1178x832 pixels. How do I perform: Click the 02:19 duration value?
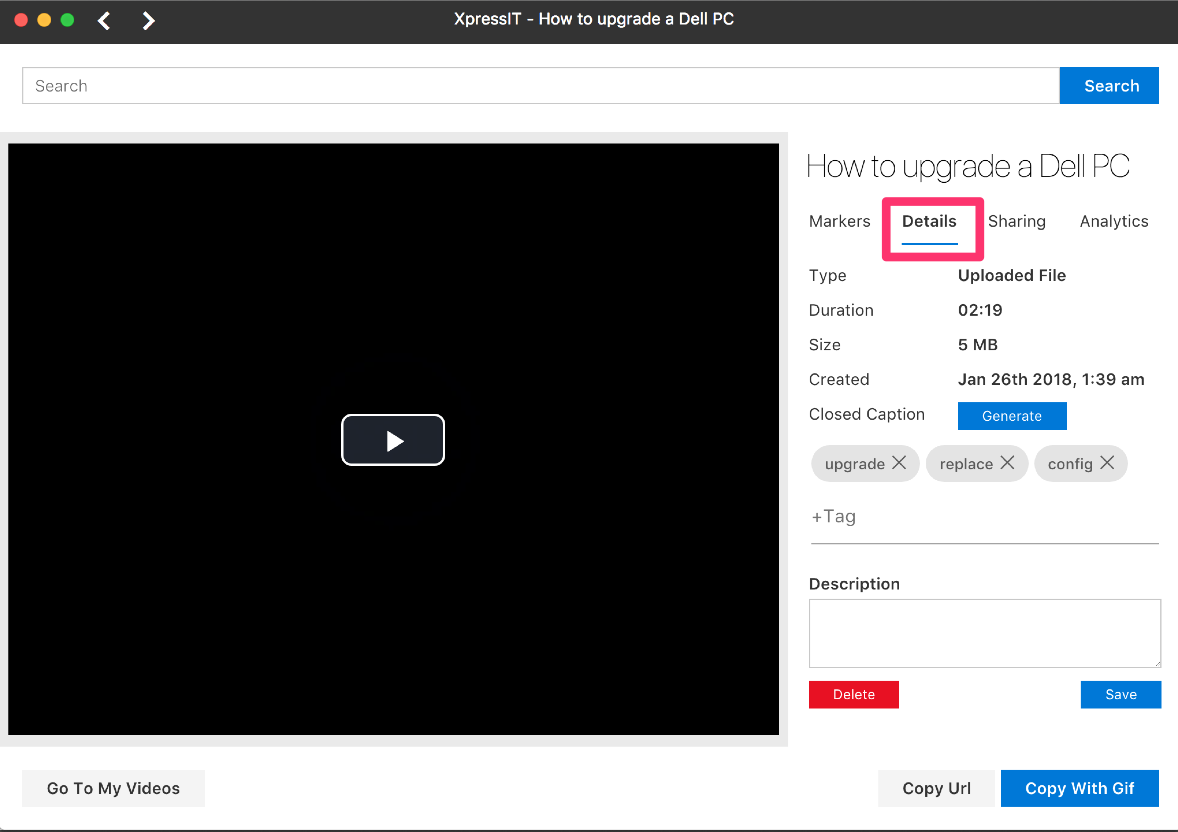coord(980,310)
